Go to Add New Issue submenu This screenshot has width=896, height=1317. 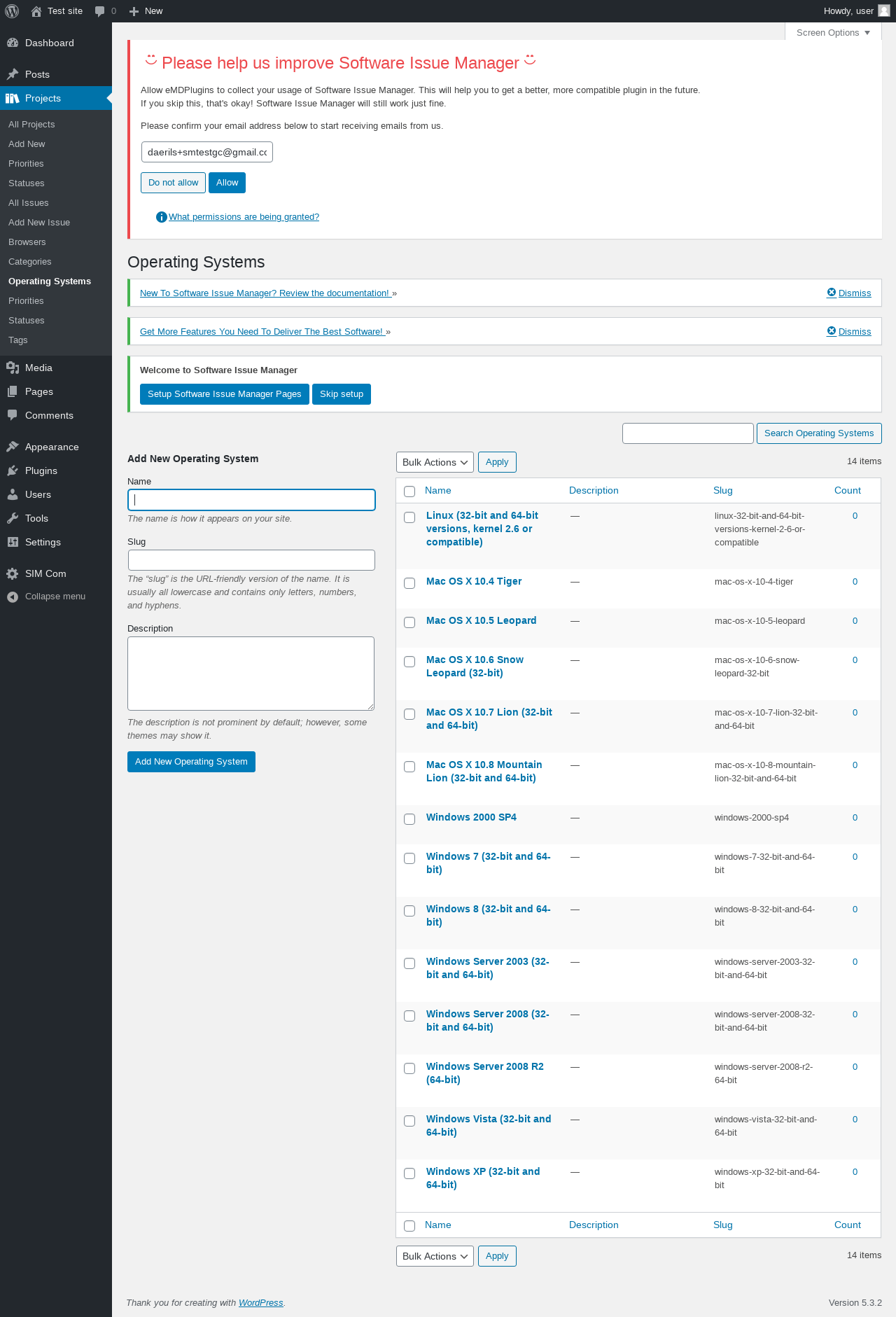point(39,222)
